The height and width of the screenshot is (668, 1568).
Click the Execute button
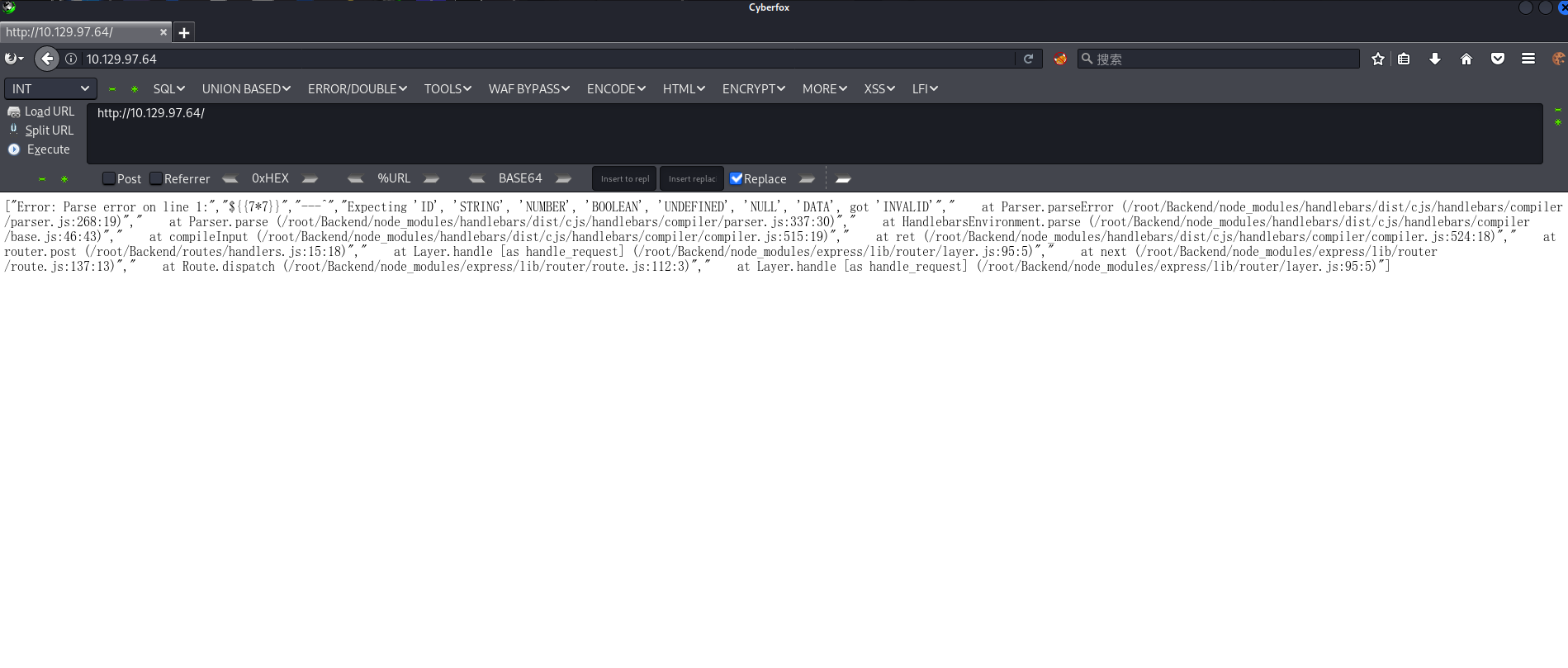48,149
